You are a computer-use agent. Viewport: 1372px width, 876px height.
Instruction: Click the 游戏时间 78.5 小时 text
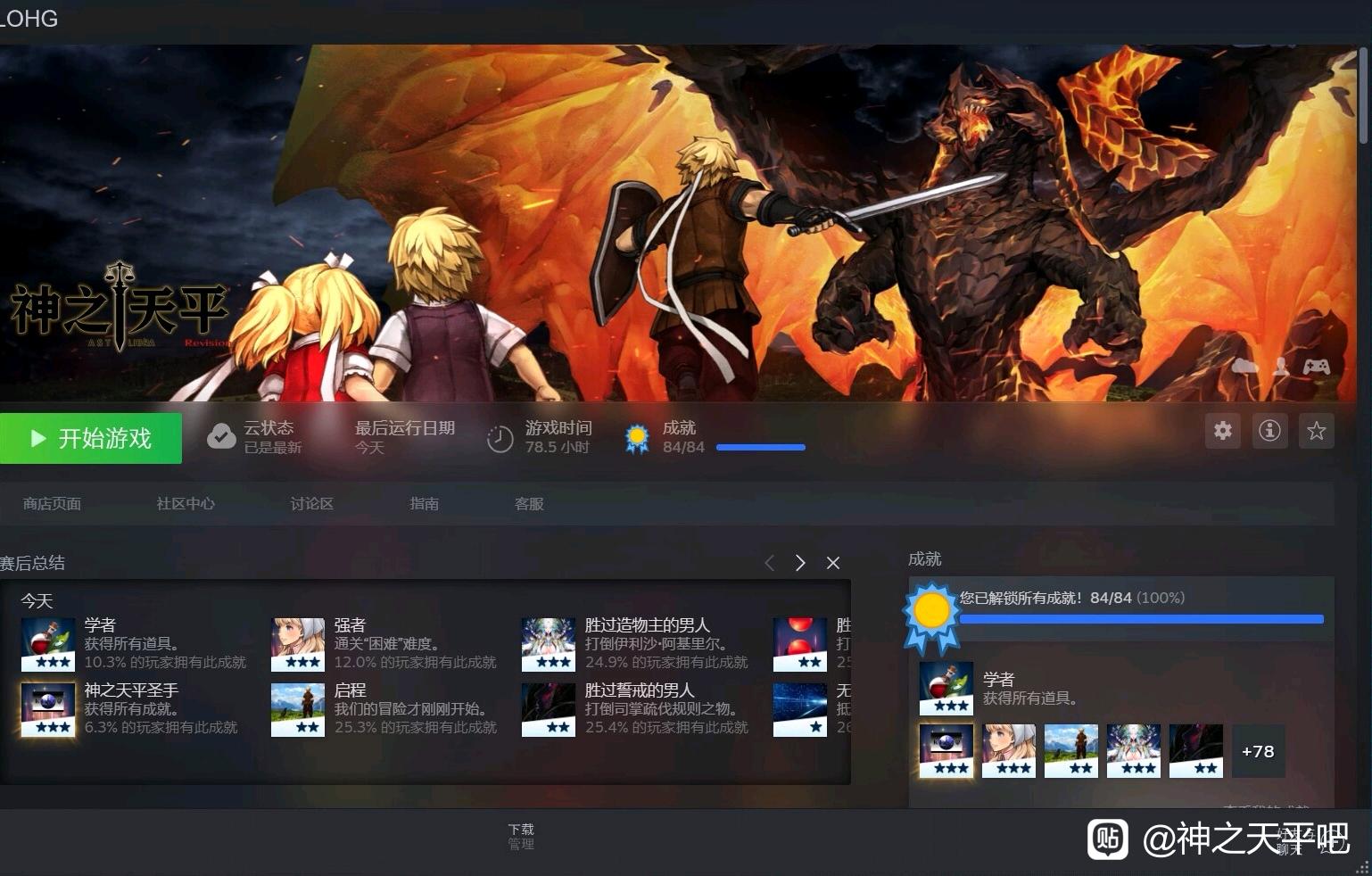[x=558, y=437]
